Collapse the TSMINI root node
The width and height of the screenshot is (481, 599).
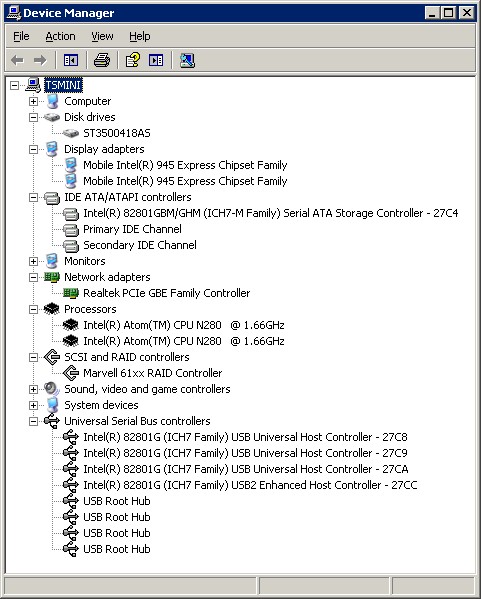(15, 85)
